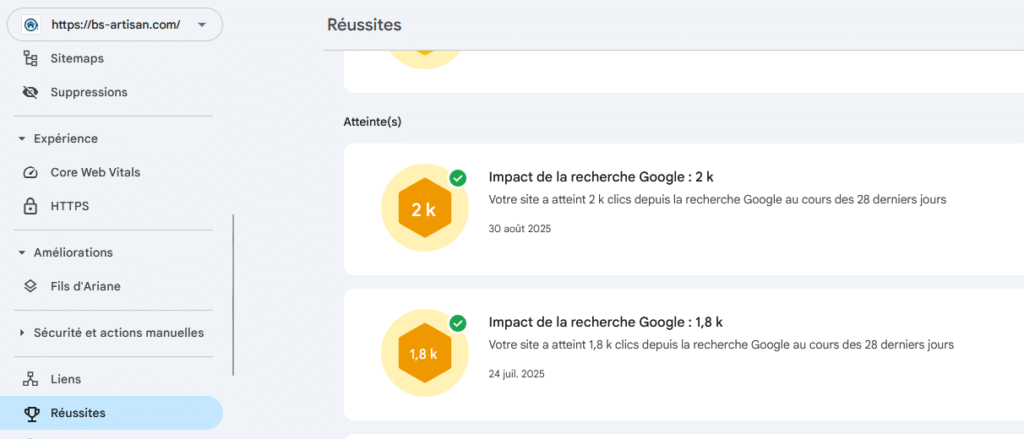The height and width of the screenshot is (439, 1024).
Task: Click the site favicon in property selector
Action: (30, 25)
